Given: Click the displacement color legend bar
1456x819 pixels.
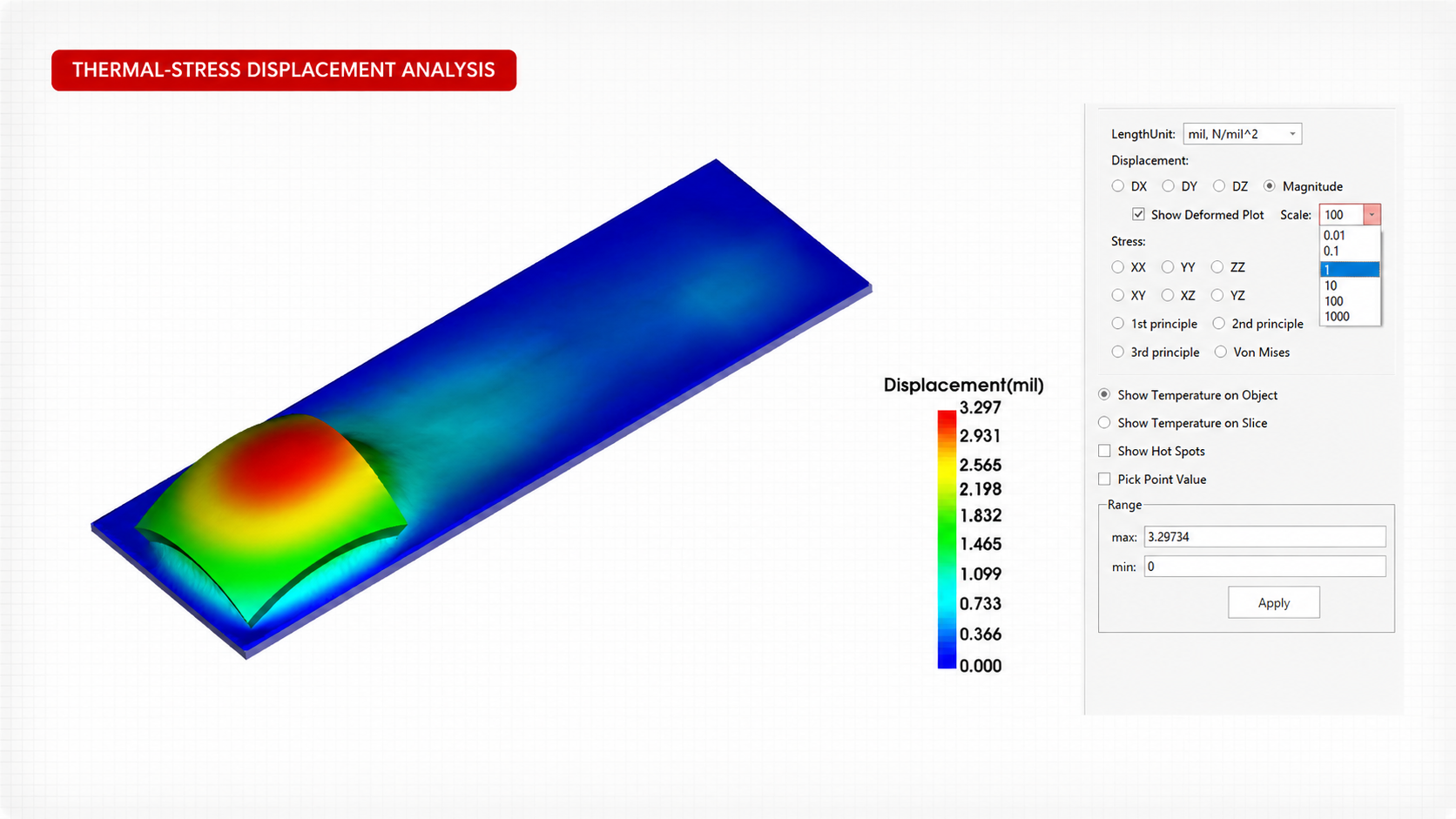Looking at the screenshot, I should click(947, 540).
